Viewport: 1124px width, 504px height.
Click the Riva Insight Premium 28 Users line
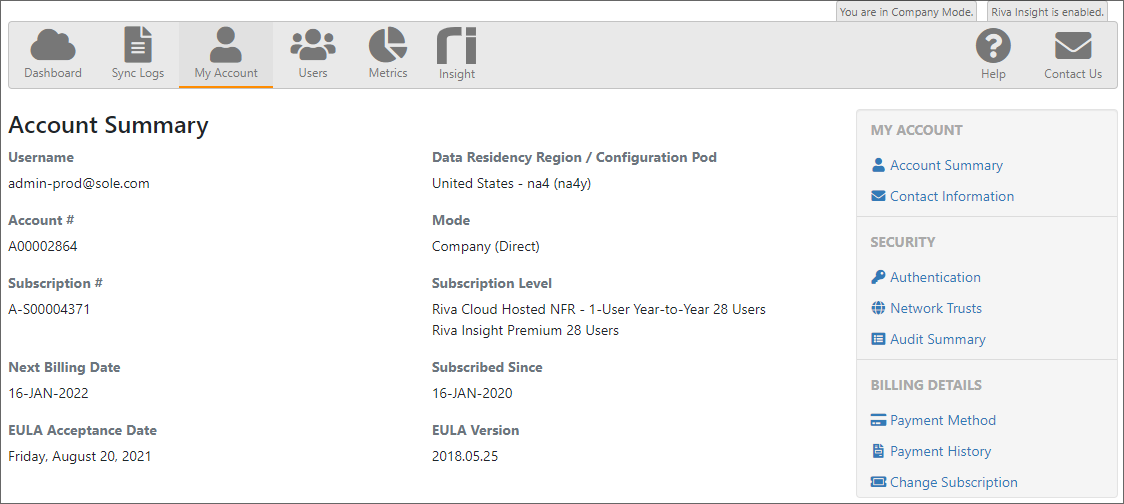pos(525,331)
